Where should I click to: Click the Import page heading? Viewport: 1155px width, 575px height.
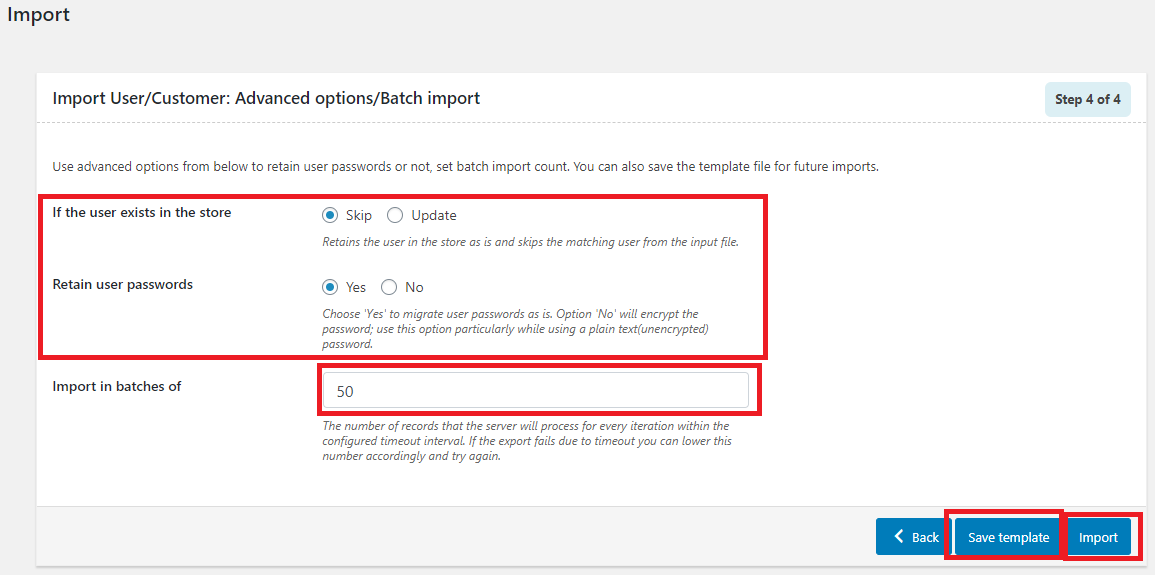point(38,15)
